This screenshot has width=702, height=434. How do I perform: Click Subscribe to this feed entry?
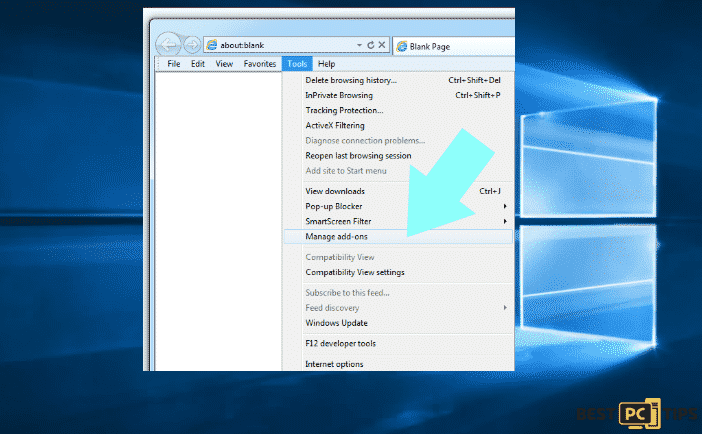click(398, 293)
